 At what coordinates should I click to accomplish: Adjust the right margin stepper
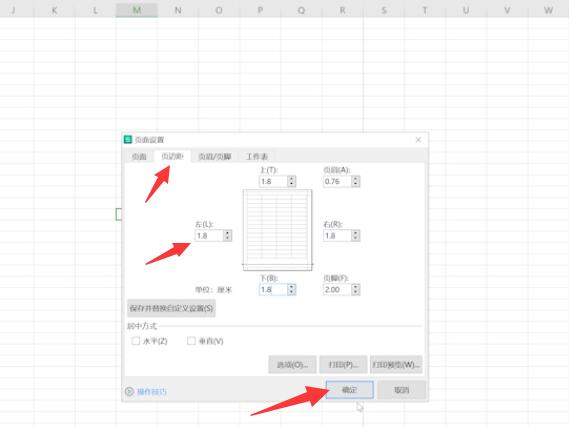tap(356, 235)
